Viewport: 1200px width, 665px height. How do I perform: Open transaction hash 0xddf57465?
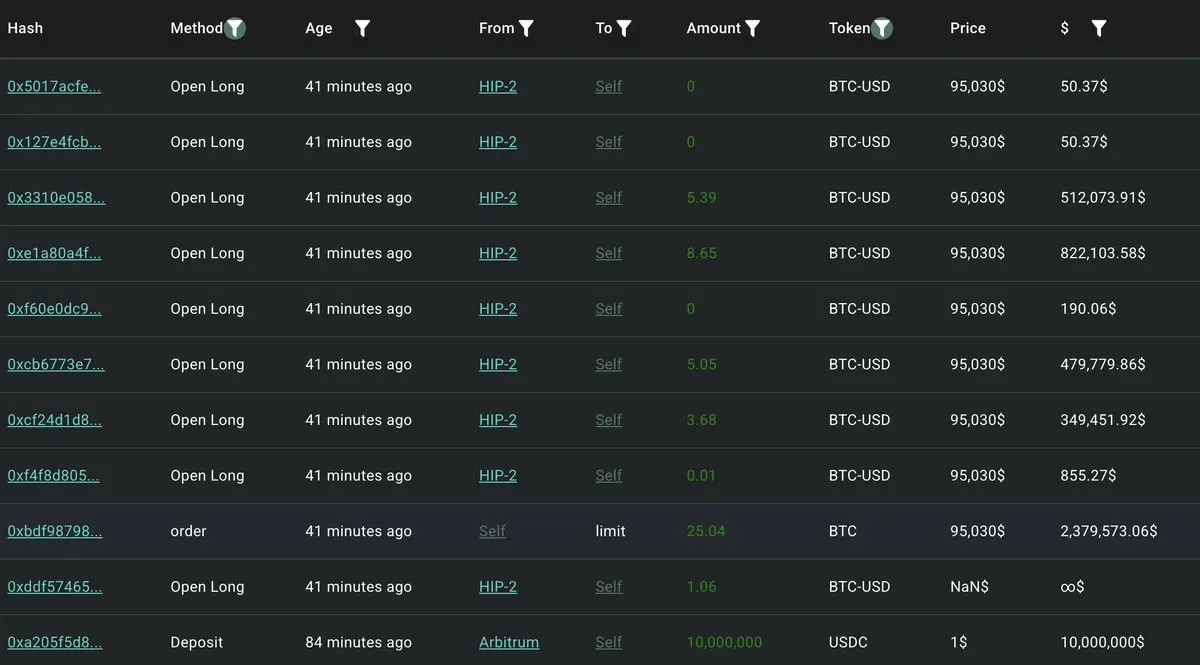55,587
